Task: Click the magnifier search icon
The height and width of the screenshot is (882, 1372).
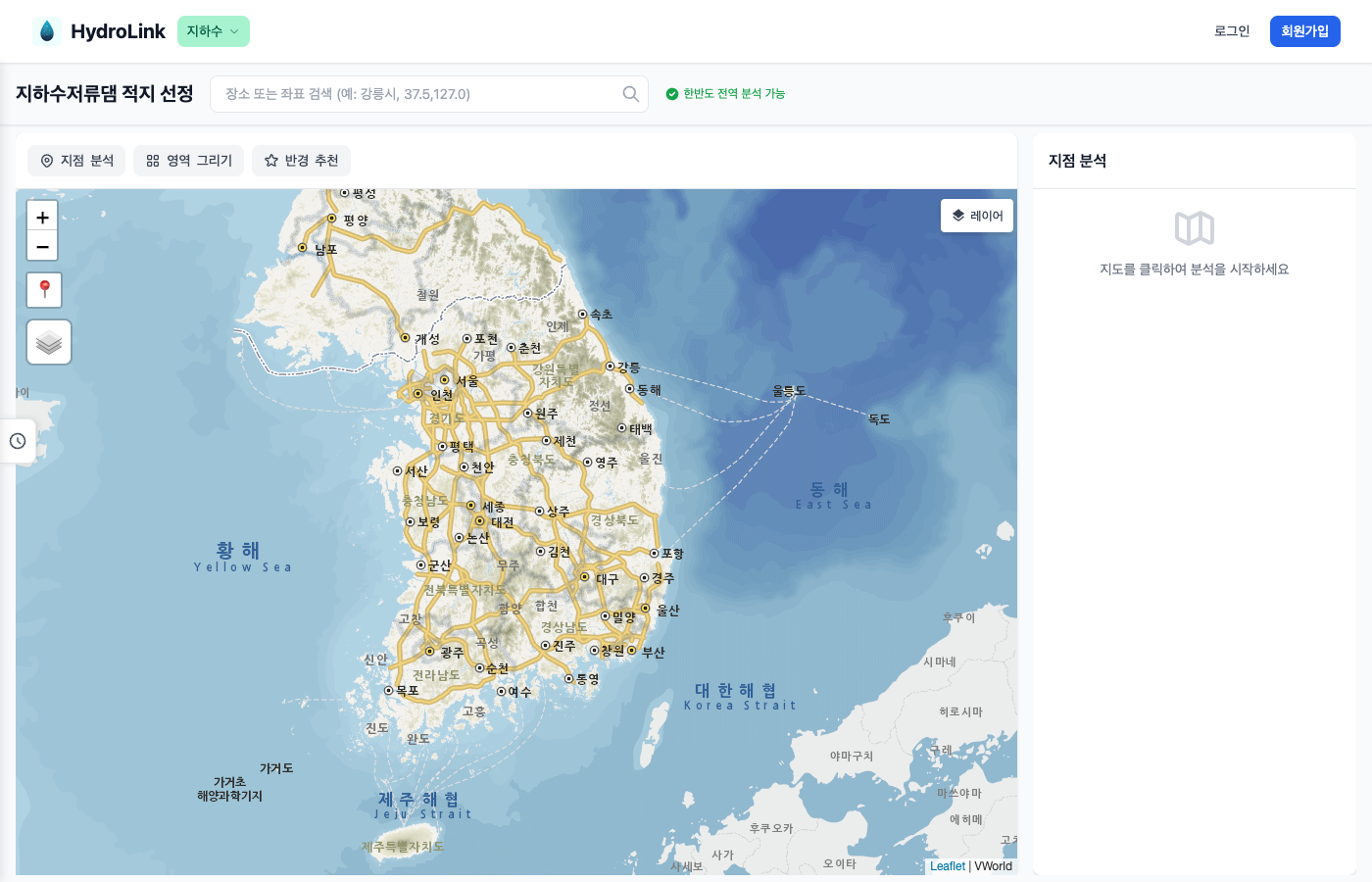Action: [x=630, y=94]
